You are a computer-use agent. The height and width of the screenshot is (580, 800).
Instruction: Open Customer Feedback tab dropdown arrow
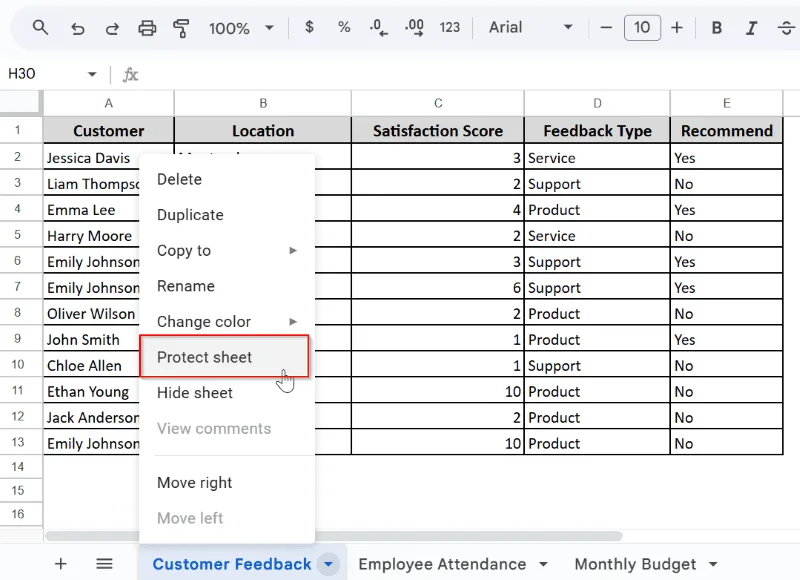point(329,564)
